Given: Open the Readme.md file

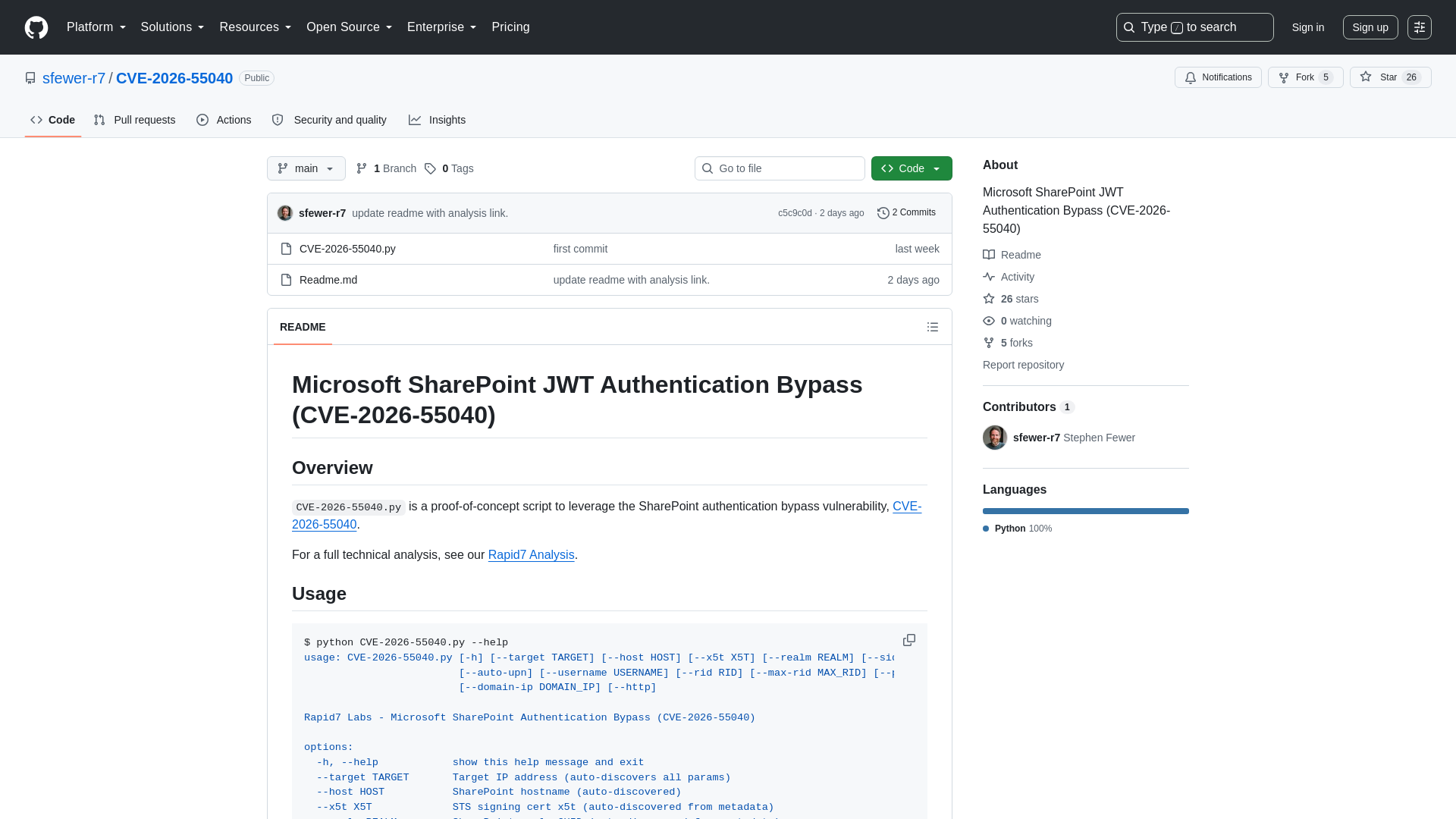Looking at the screenshot, I should coord(328,280).
